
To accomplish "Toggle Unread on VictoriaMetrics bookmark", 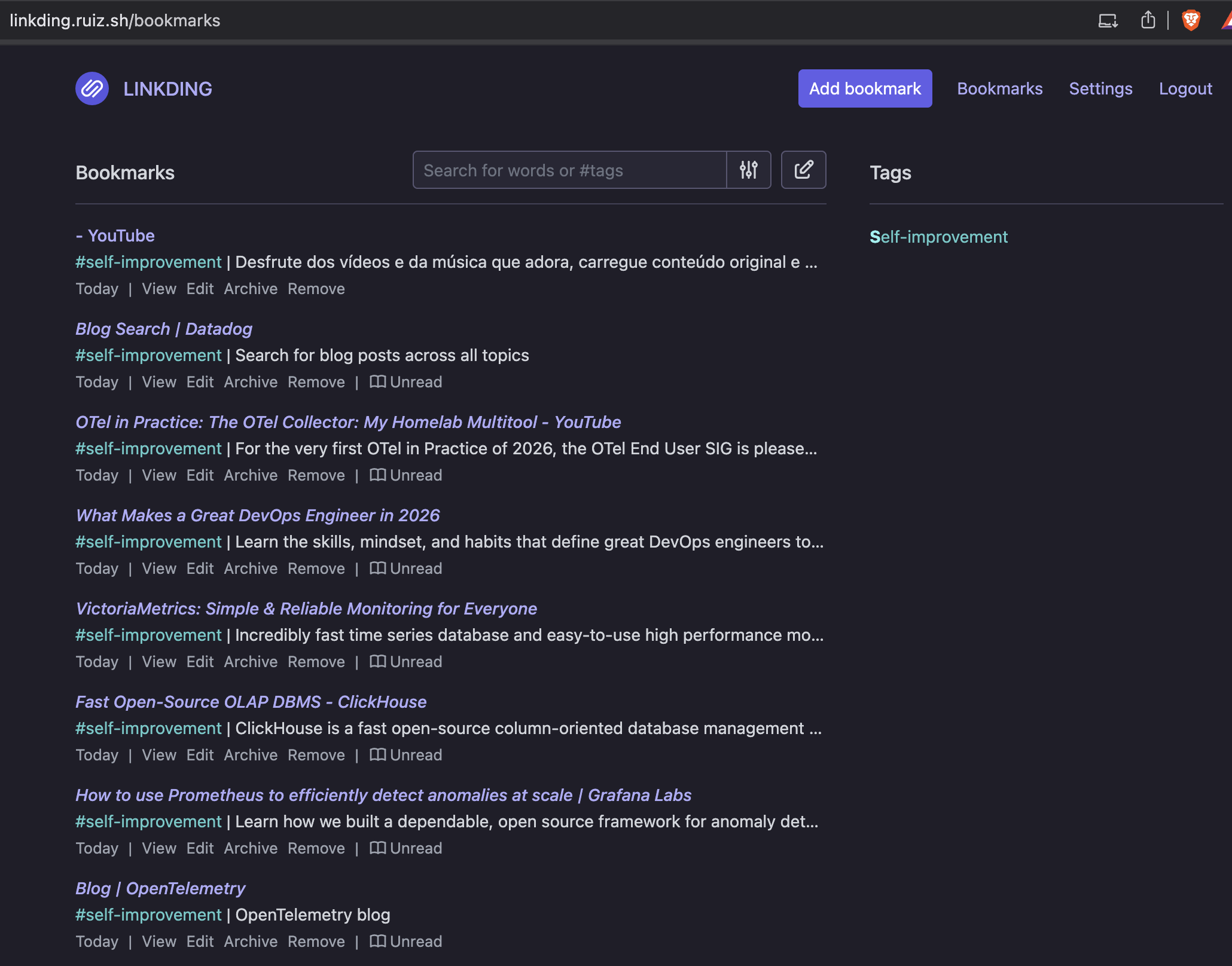I will [406, 662].
